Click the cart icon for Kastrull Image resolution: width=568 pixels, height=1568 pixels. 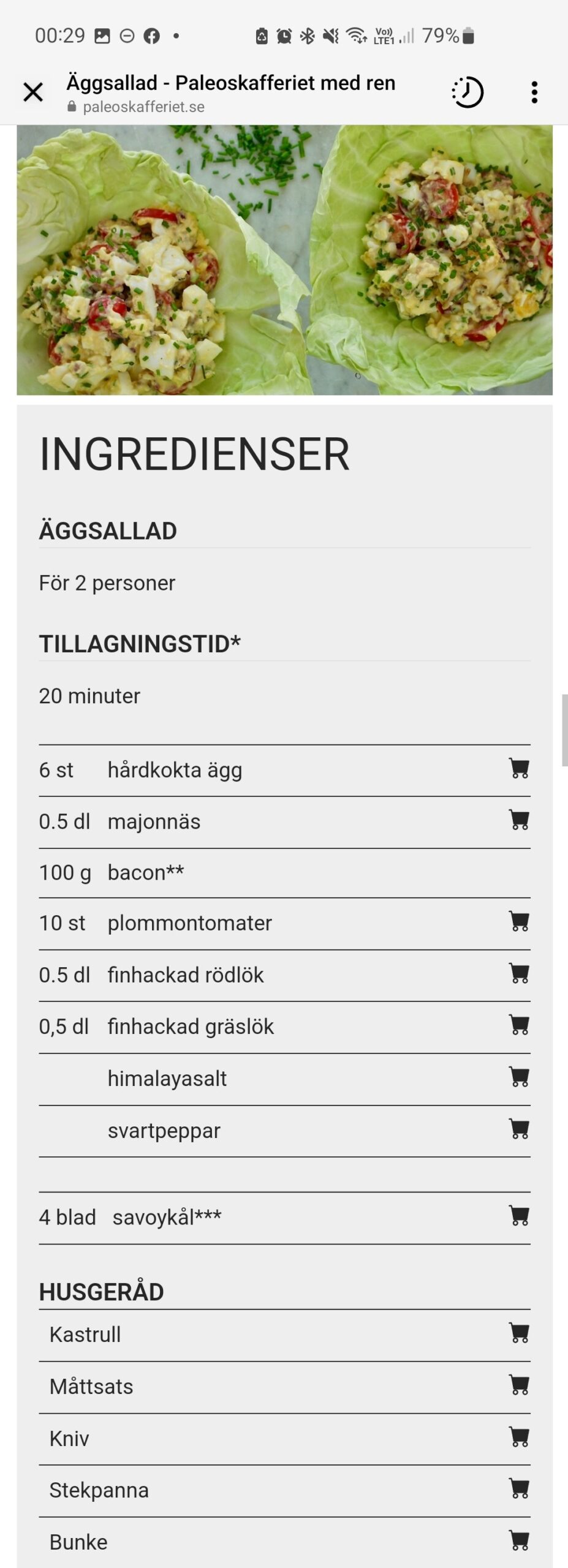[519, 1333]
